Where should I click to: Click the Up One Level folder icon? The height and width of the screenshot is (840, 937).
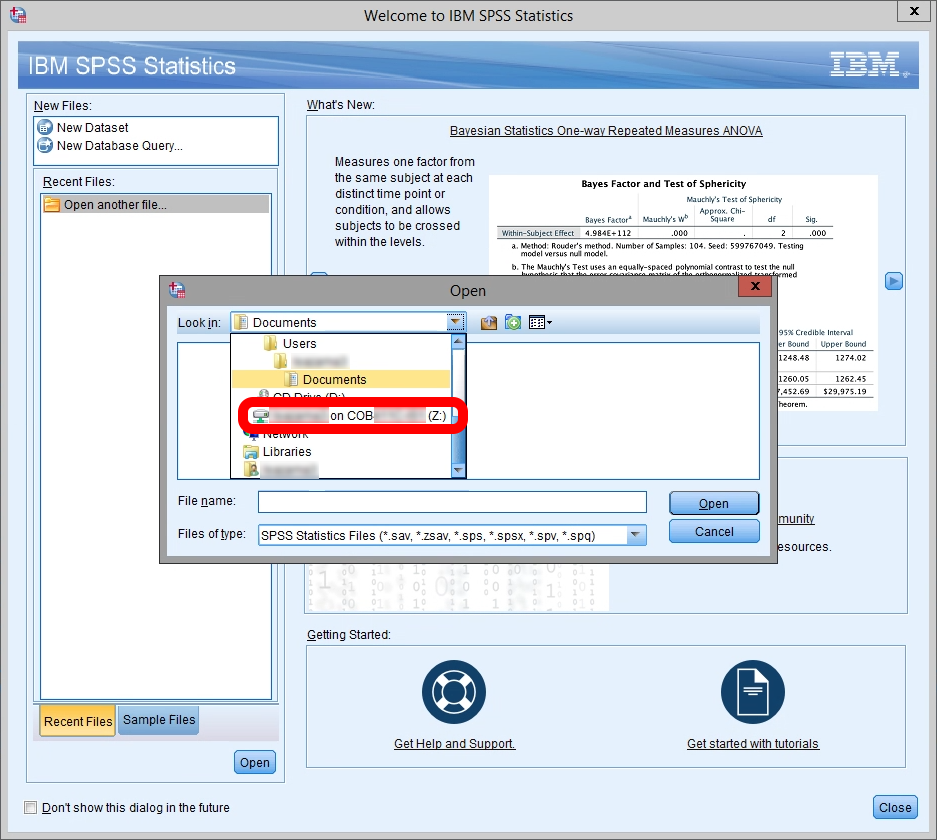click(489, 323)
